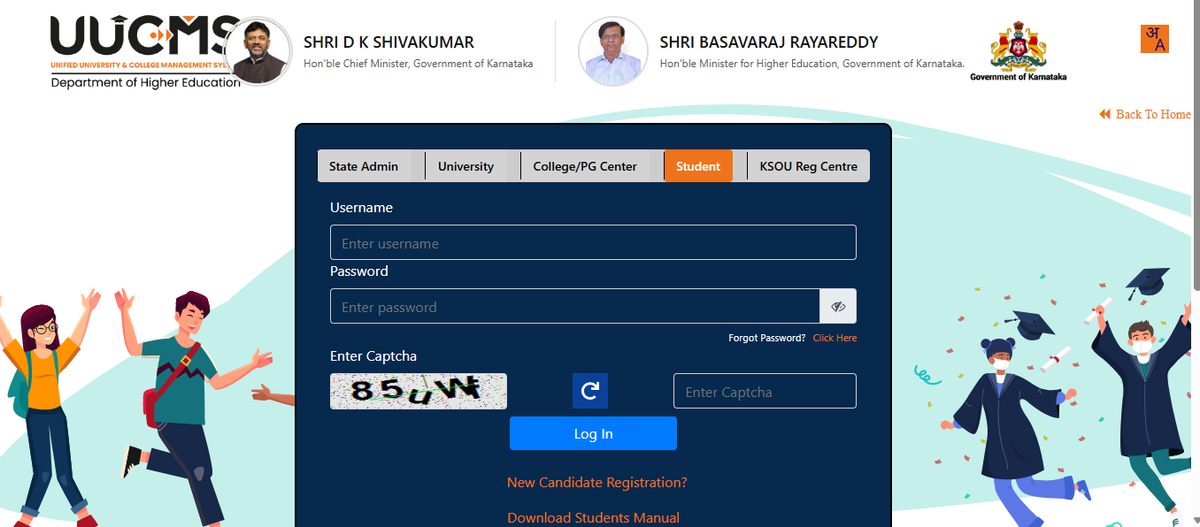Viewport: 1200px width, 527px height.
Task: Open Download Students Manual link
Action: [x=593, y=517]
